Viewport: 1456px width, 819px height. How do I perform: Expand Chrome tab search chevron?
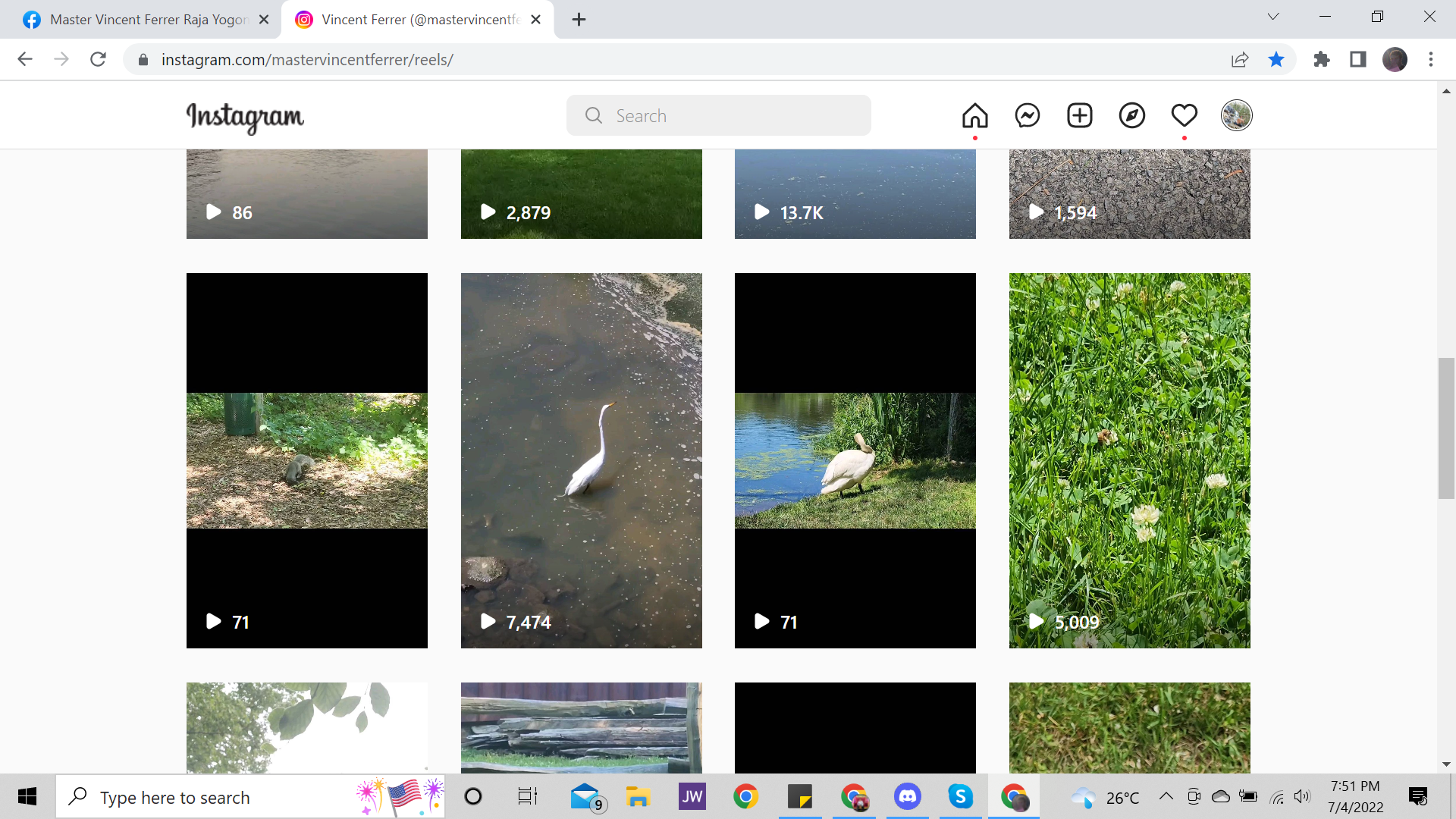point(1273,17)
